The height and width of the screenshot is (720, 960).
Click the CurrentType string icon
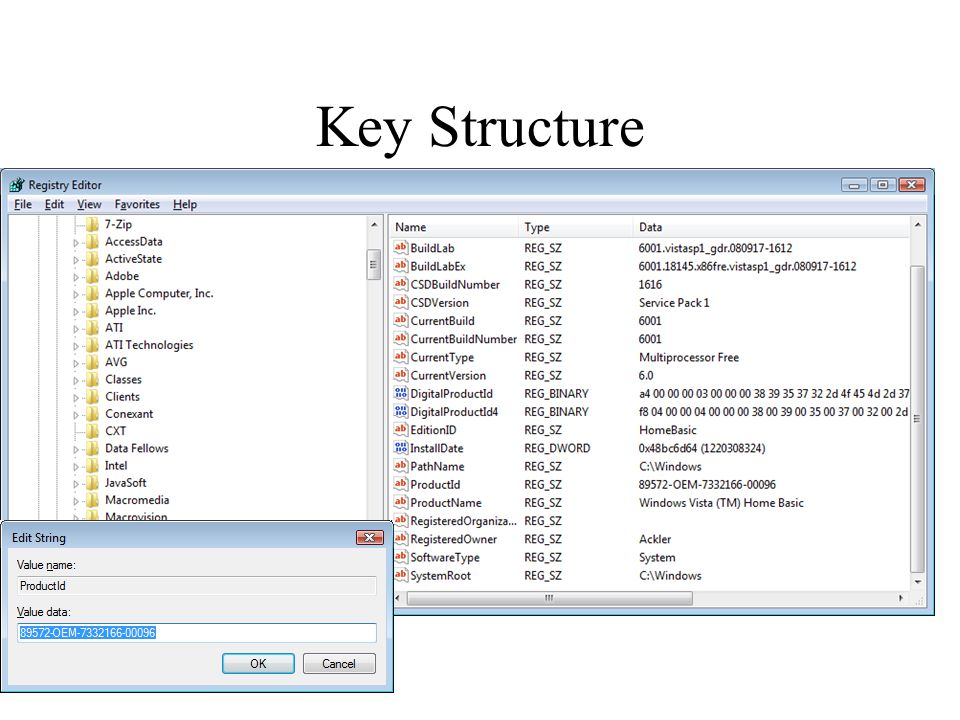[x=400, y=357]
